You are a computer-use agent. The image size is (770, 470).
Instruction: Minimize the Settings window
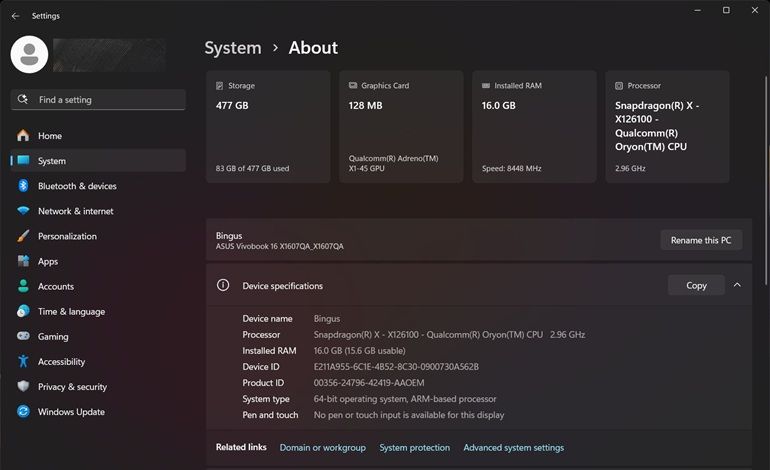[x=697, y=10]
